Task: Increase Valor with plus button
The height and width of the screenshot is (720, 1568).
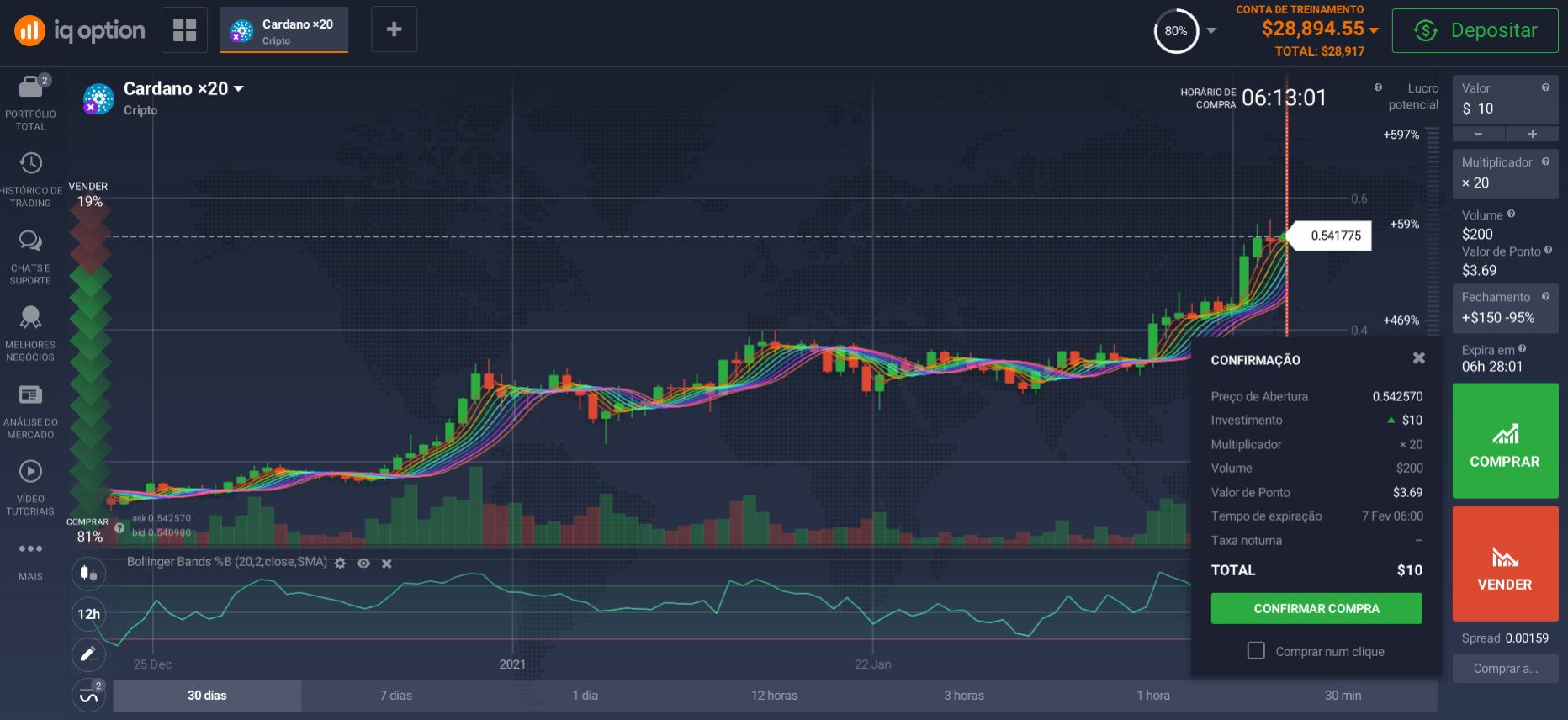Action: [1532, 134]
